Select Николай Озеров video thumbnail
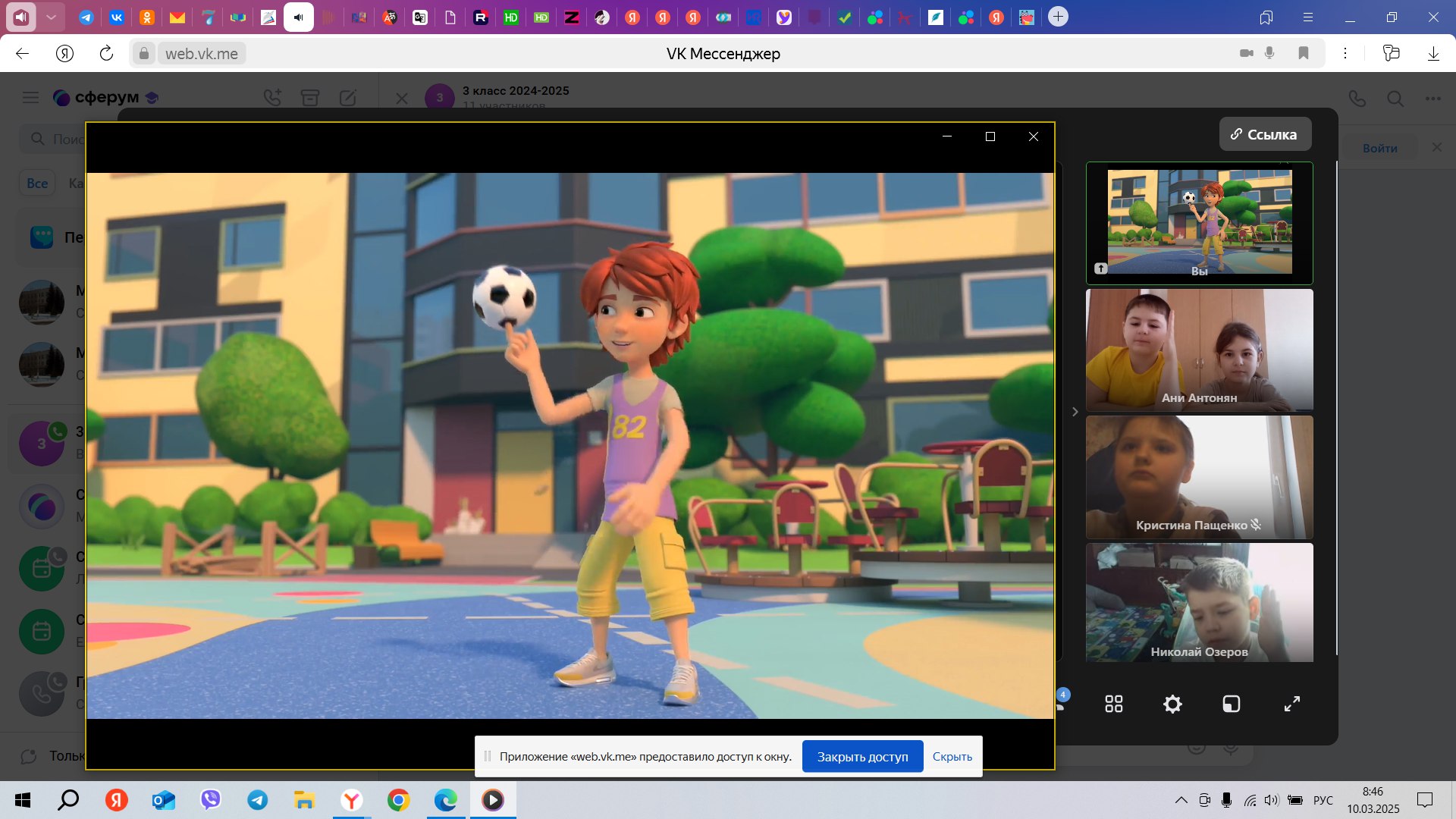The height and width of the screenshot is (819, 1456). pos(1199,603)
